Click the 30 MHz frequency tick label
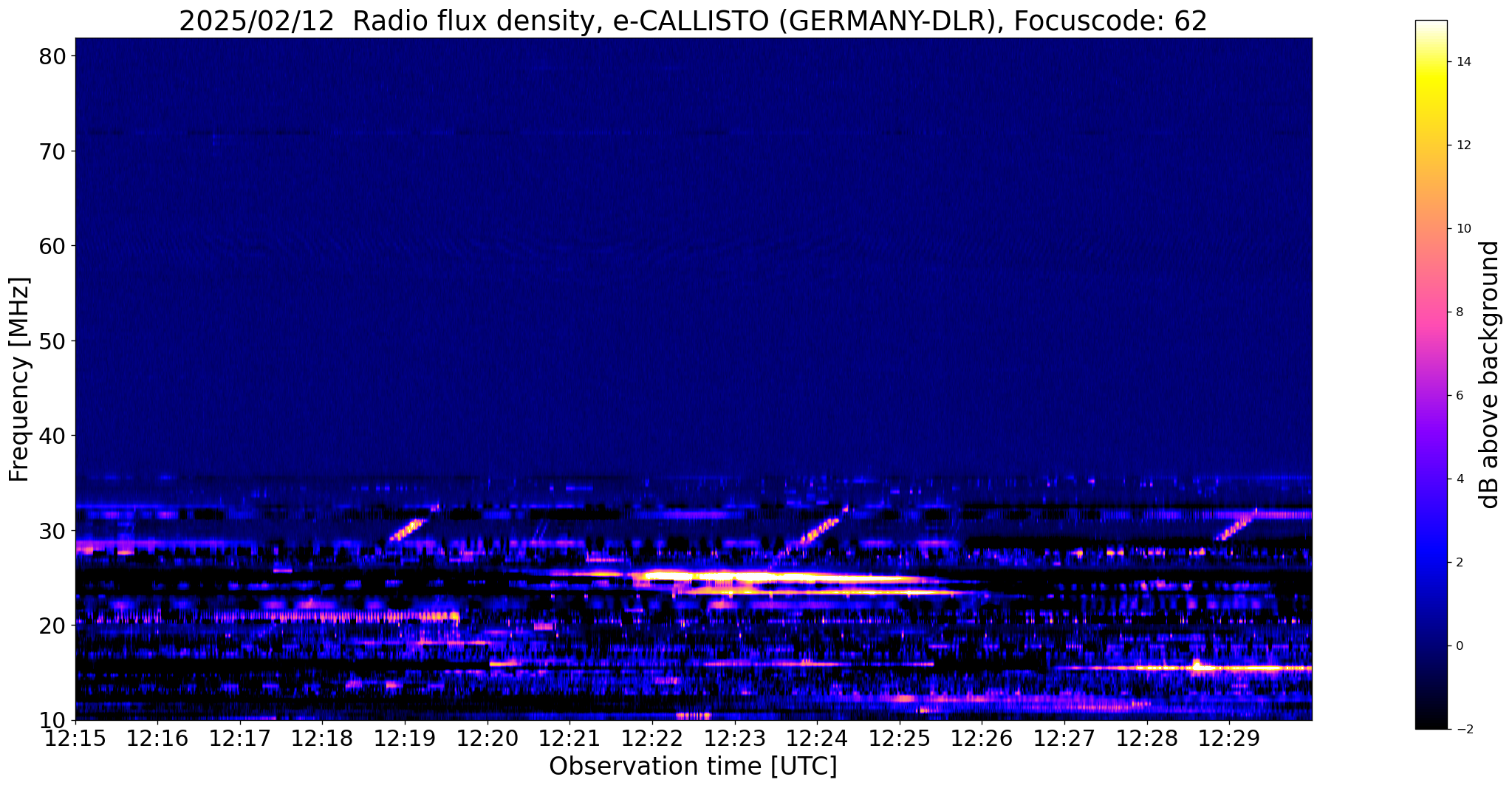This screenshot has height=788, width=1512. pyautogui.click(x=52, y=531)
